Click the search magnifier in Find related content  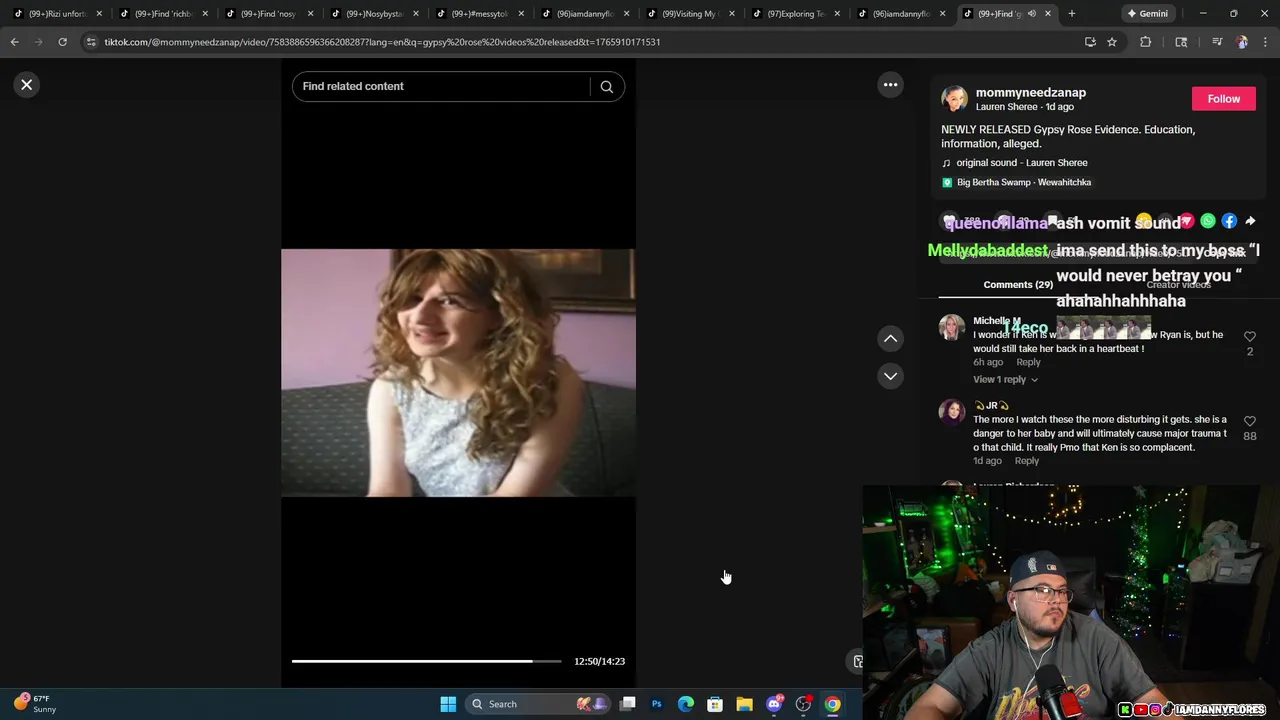point(606,87)
